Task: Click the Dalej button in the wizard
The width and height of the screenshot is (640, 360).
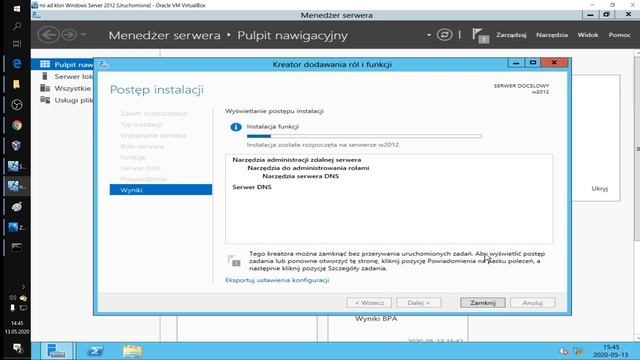Action: point(419,303)
